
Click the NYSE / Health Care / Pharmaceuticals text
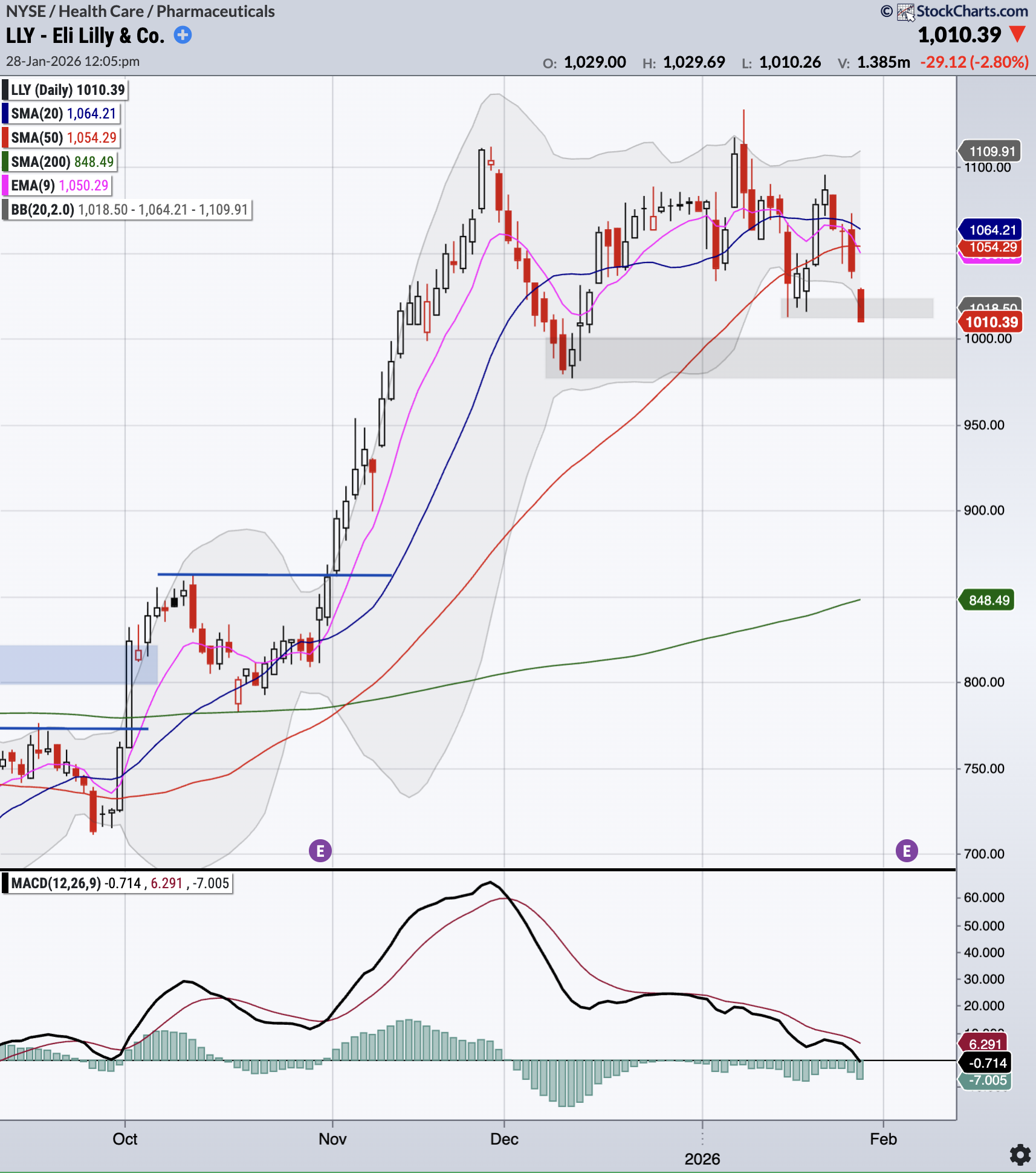point(140,11)
